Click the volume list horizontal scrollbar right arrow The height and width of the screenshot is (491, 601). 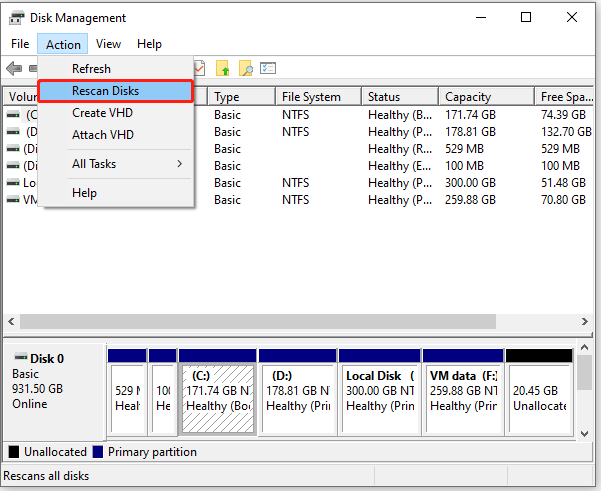click(x=583, y=322)
